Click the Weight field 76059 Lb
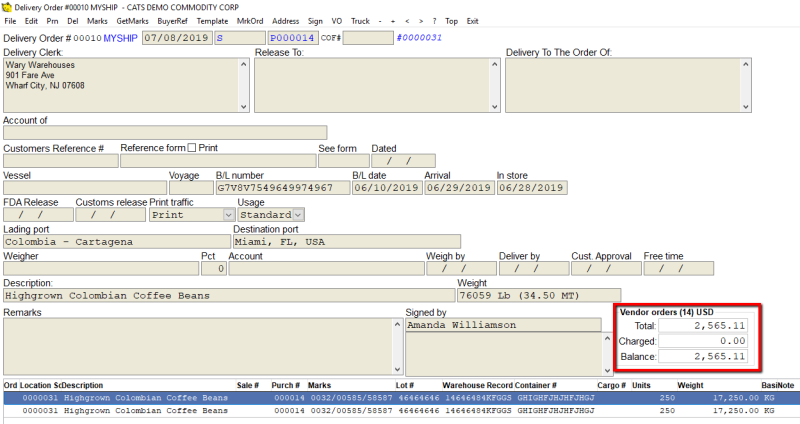Viewport: 800px width, 424px height. (x=539, y=295)
